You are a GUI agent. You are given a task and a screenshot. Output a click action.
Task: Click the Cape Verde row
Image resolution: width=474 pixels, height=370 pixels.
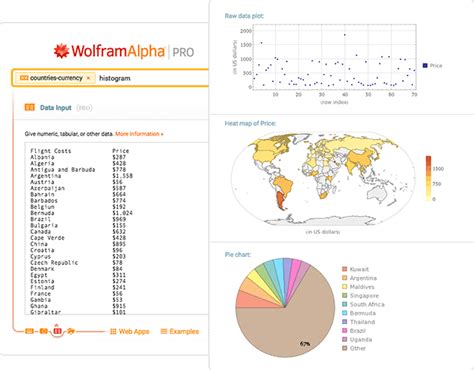(78, 238)
